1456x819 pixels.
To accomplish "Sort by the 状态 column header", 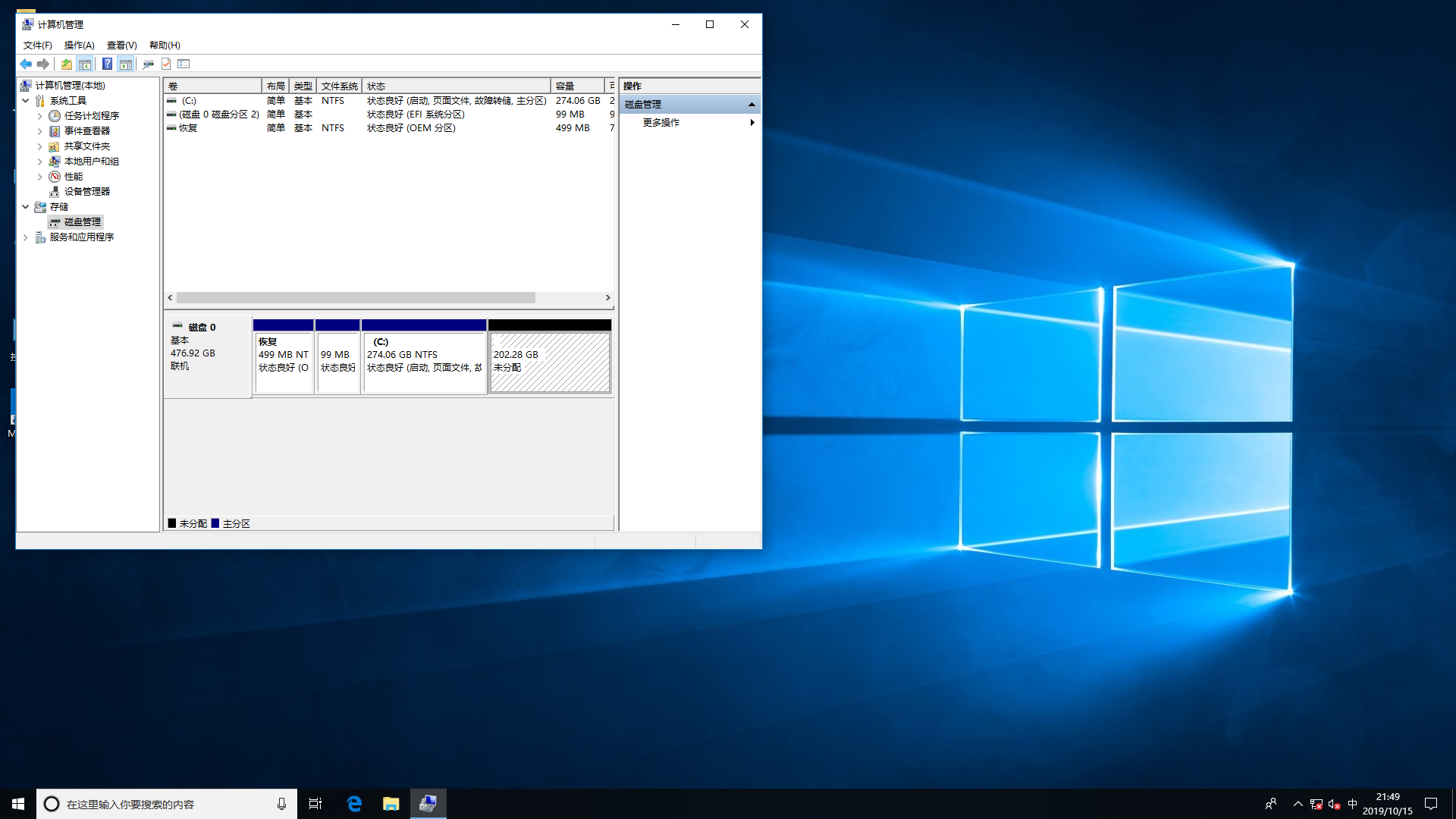I will coord(457,86).
